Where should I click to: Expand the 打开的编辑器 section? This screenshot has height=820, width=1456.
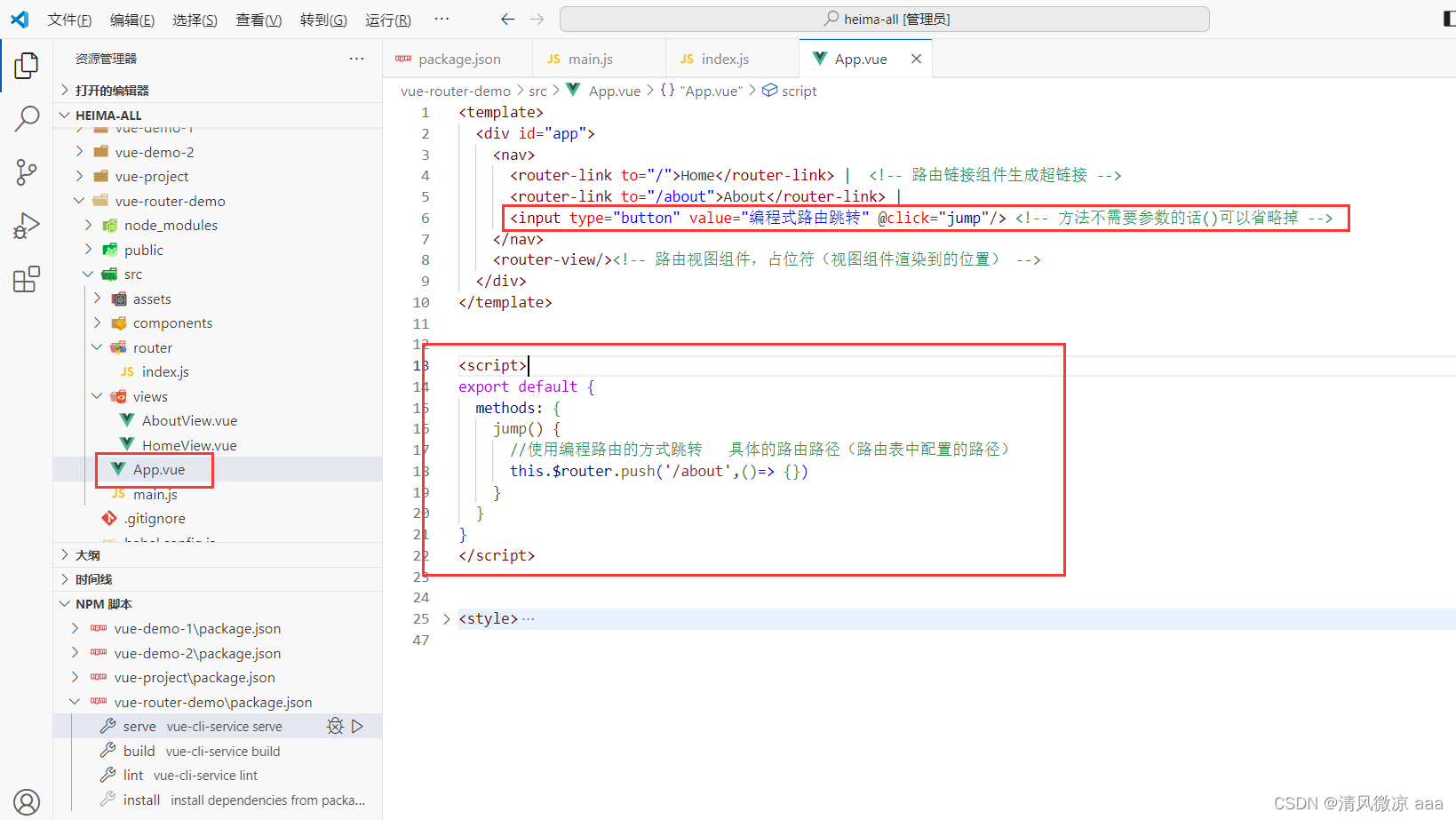[218, 91]
